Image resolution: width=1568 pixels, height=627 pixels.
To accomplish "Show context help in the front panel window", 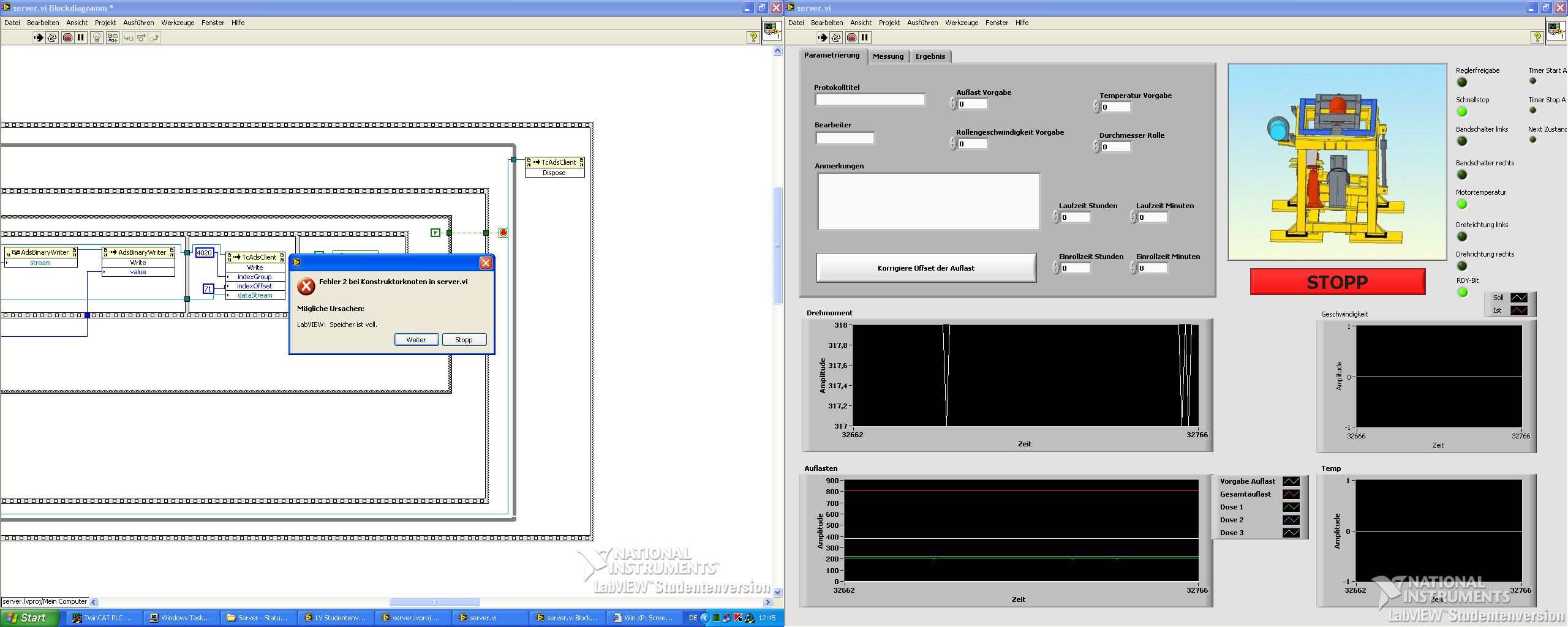I will click(x=1537, y=38).
